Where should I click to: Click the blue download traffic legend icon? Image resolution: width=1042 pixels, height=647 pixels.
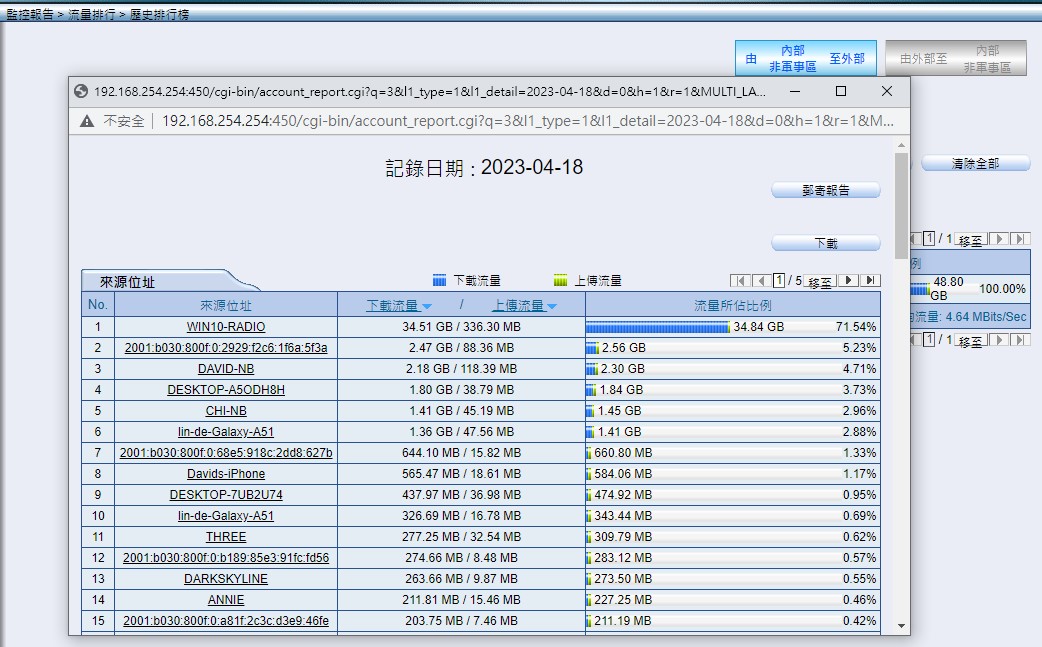pos(439,281)
